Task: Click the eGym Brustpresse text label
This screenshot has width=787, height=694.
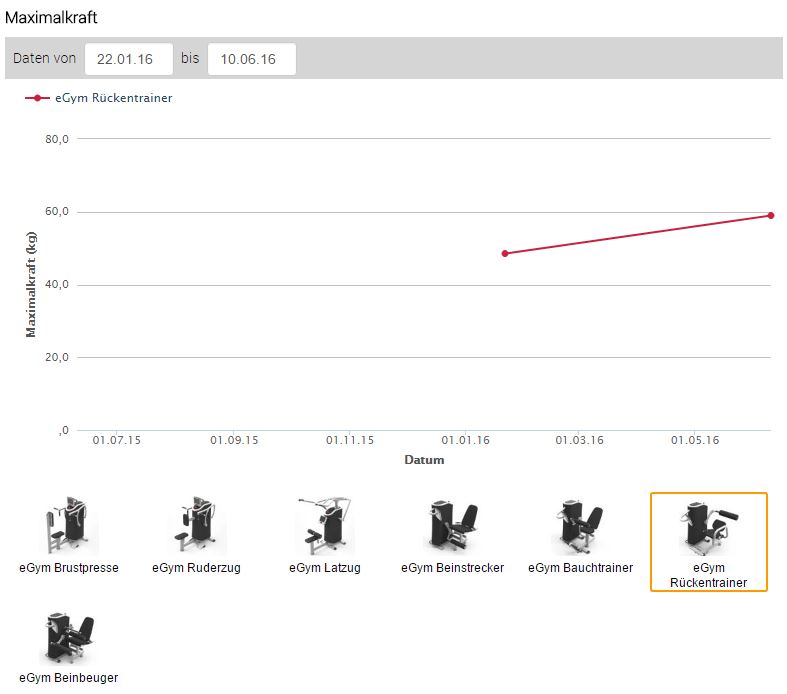Action: pos(68,568)
